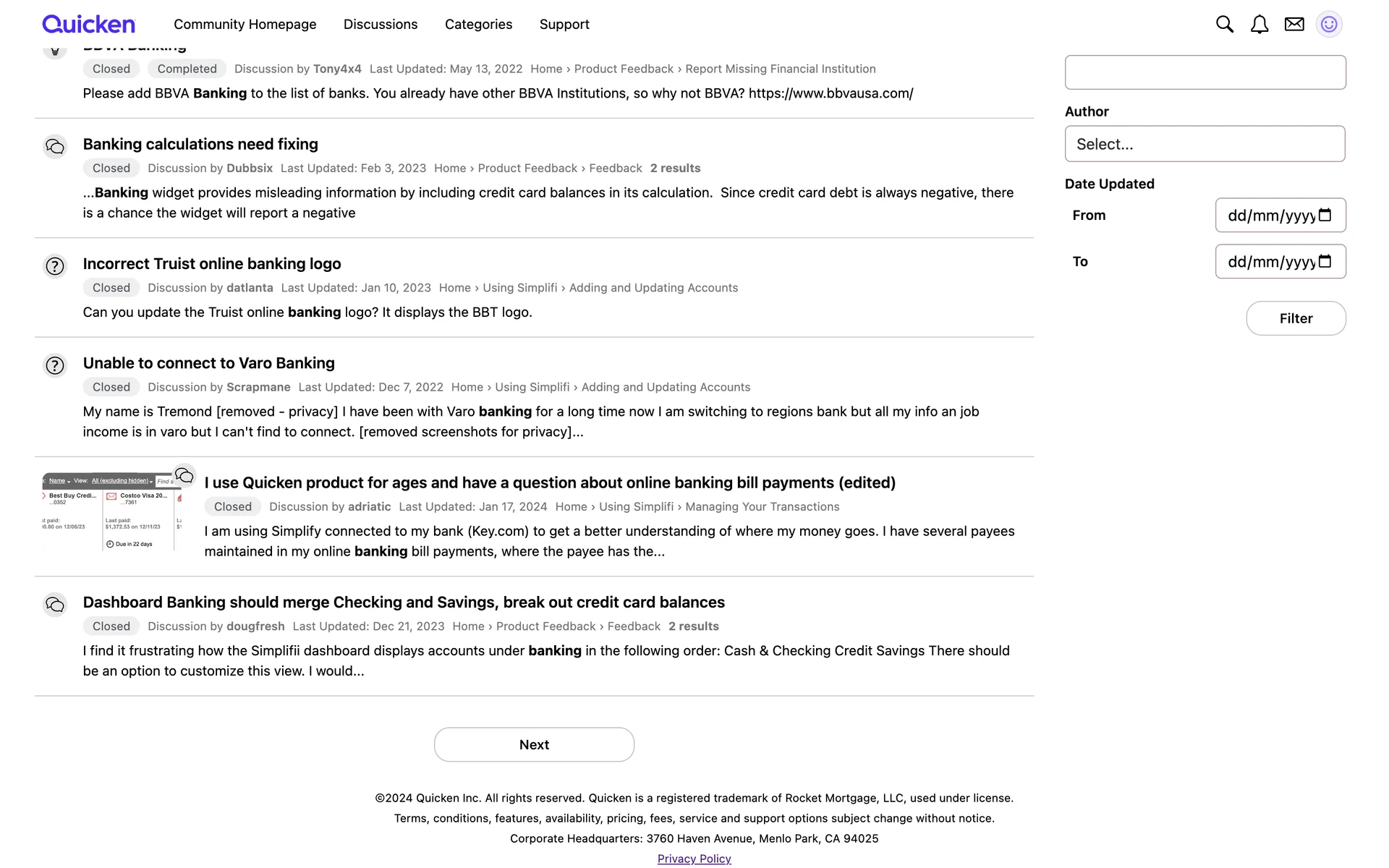The image size is (1389, 868).
Task: Open the Privacy Policy link
Action: tap(694, 859)
